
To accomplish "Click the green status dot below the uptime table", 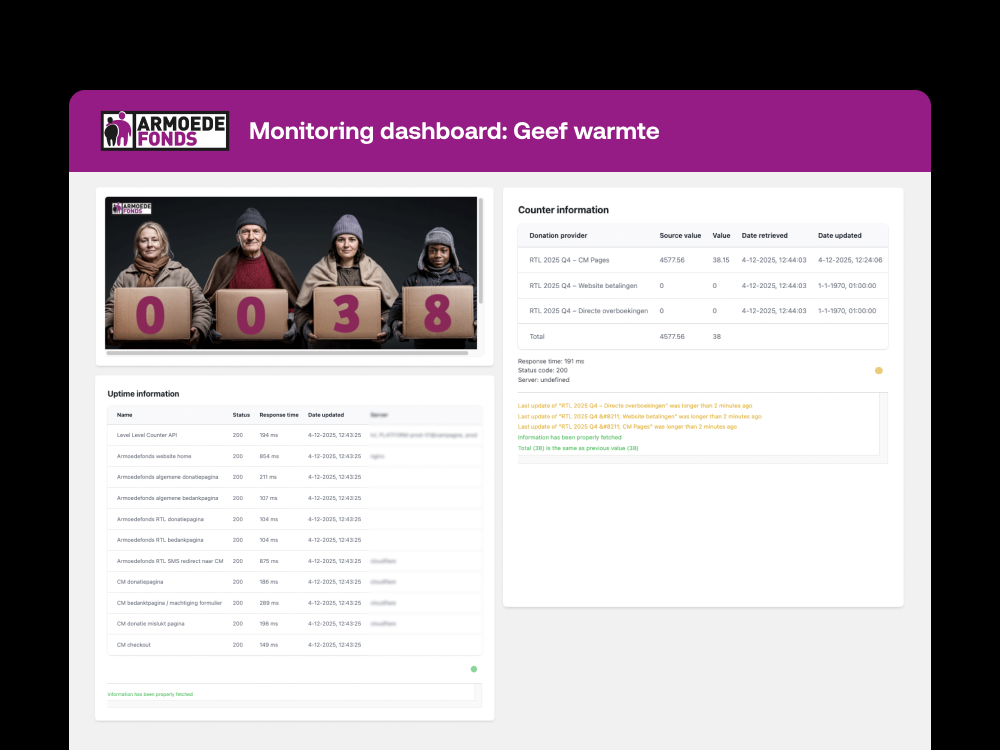I will point(474,668).
